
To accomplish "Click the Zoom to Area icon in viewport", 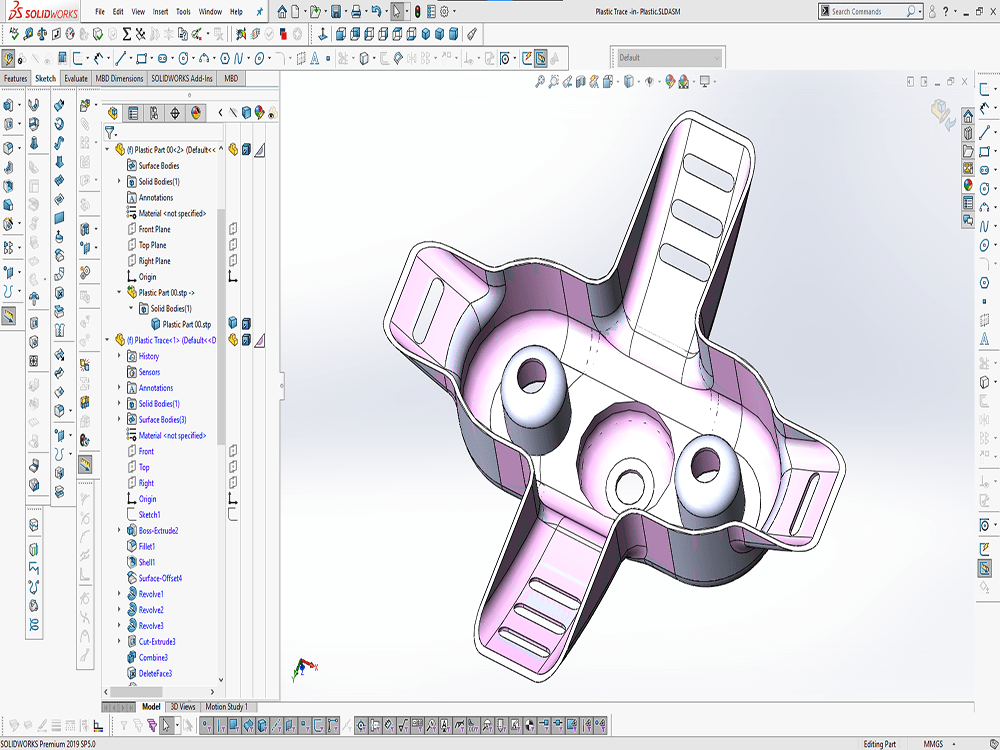I will click(x=554, y=82).
